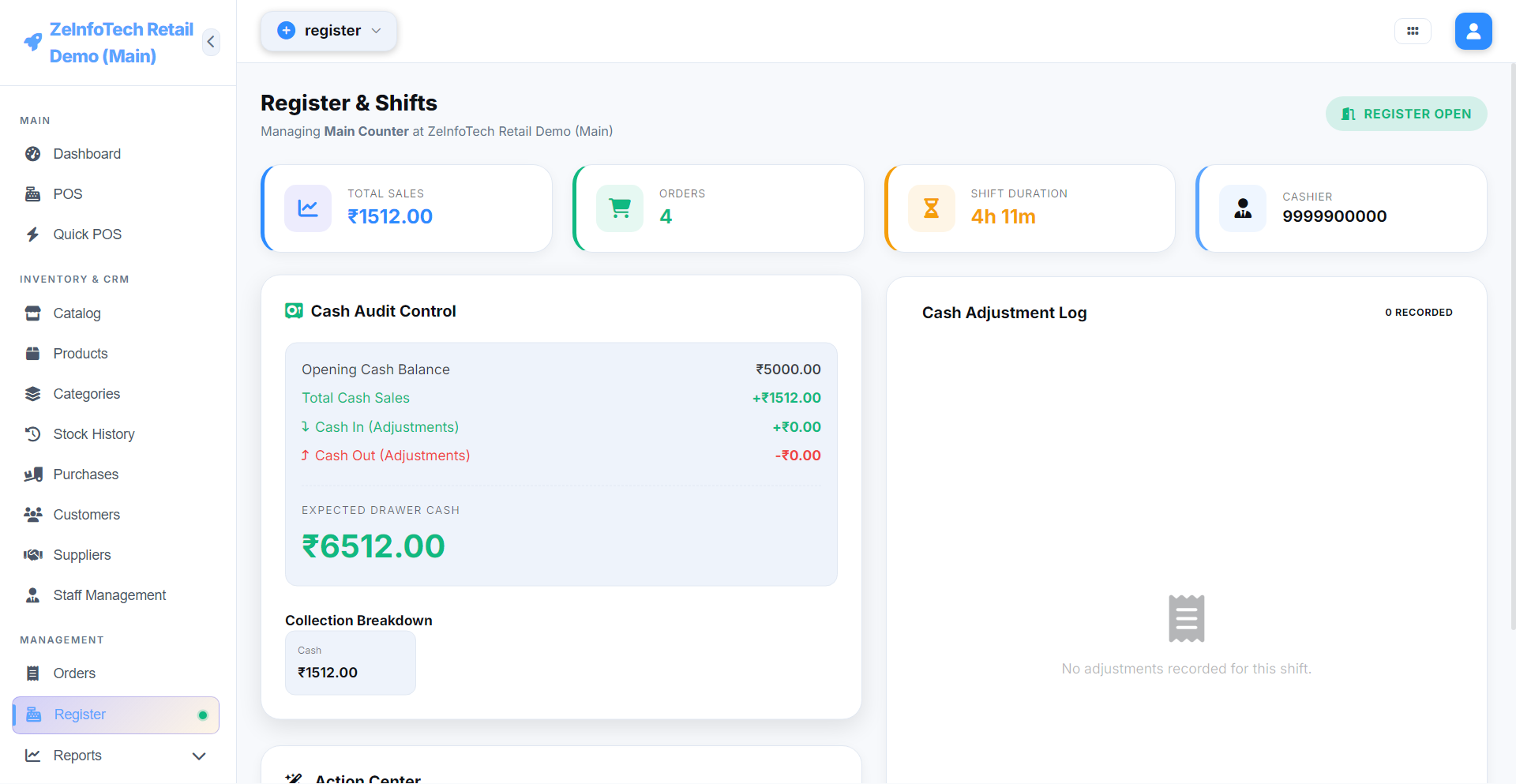Click the rocket logo icon

coord(32,42)
